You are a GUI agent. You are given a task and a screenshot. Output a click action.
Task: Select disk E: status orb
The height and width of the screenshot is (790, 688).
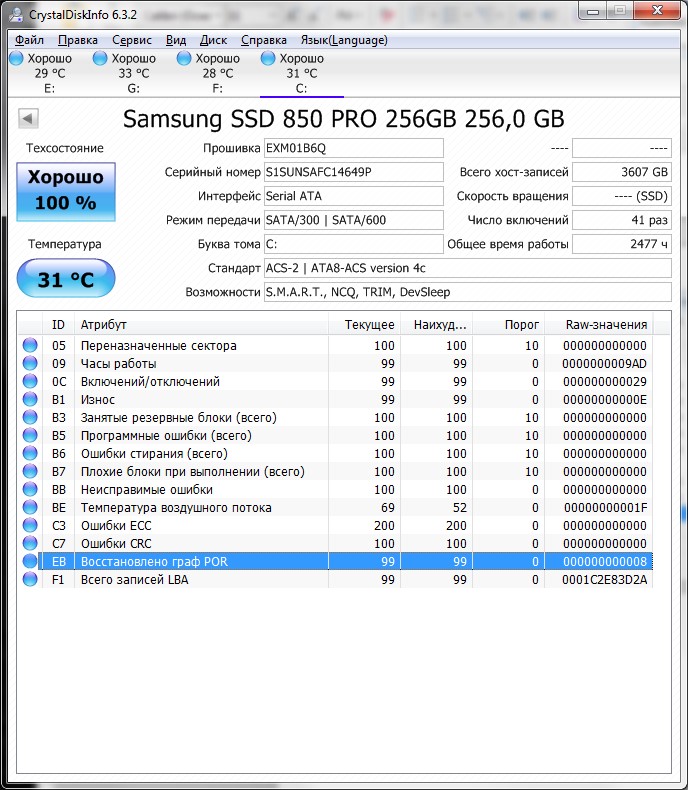pyautogui.click(x=16, y=58)
